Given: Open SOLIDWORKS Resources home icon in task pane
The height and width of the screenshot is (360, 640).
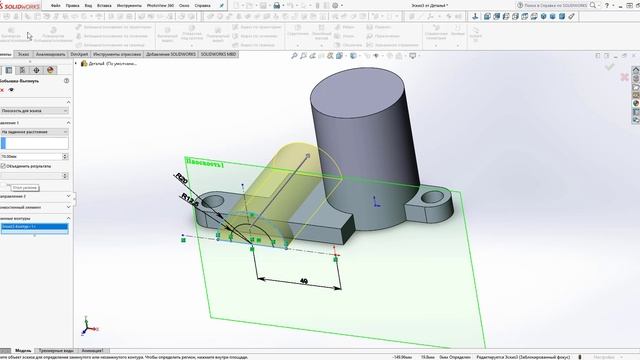Looking at the screenshot, I should coord(636,70).
